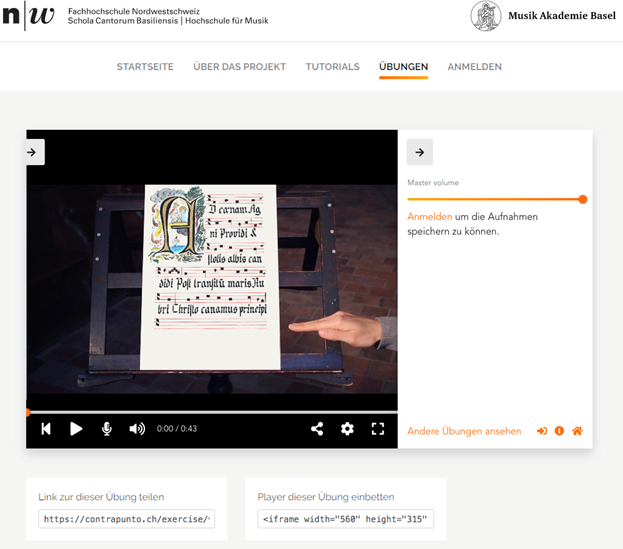
Task: Select the exercise share link field
Action: pyautogui.click(x=126, y=519)
